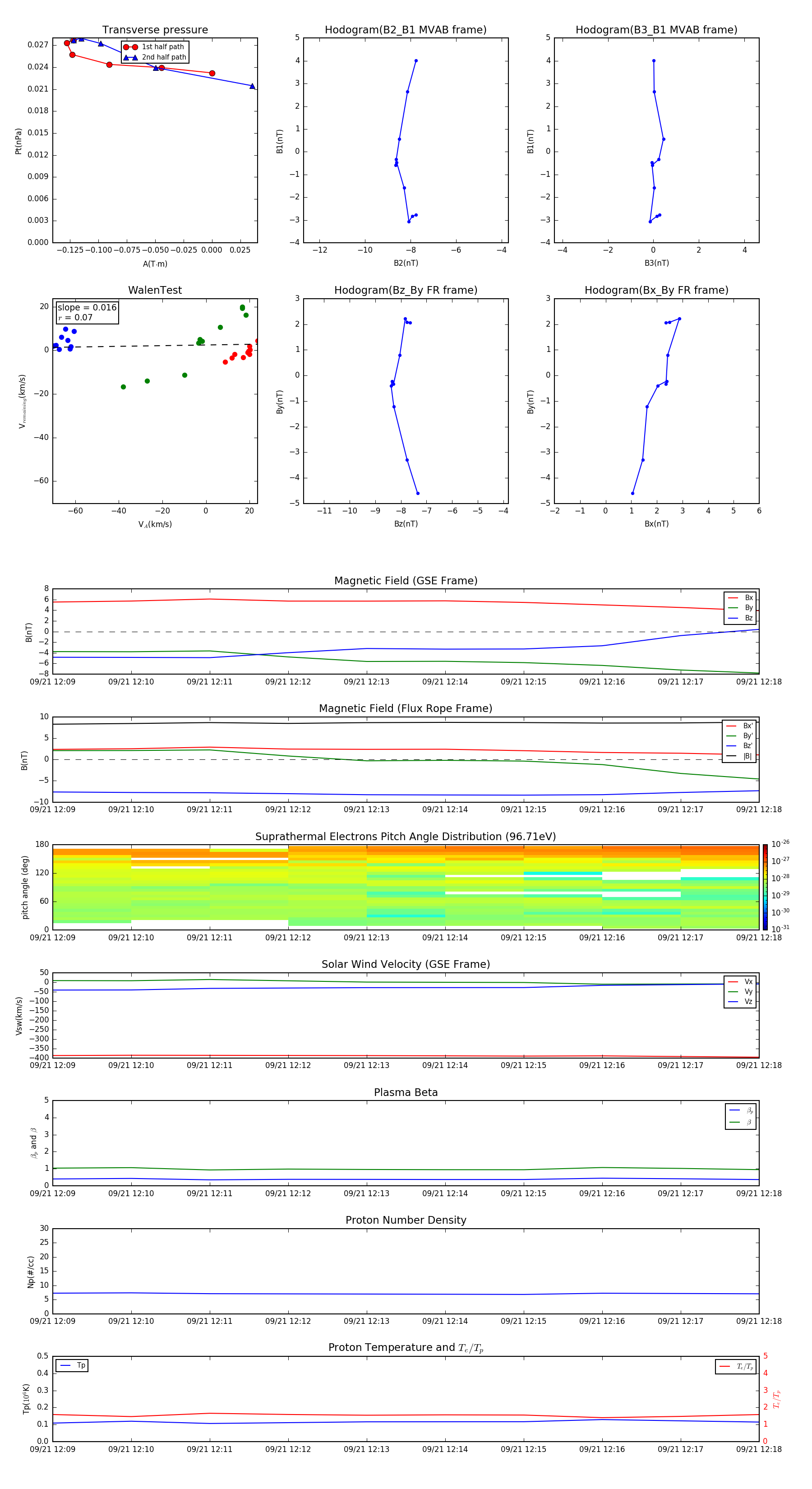The image size is (812, 1489).
Task: Click the 09/21 12:13 tick below Plasma Beta
Action: (366, 1193)
